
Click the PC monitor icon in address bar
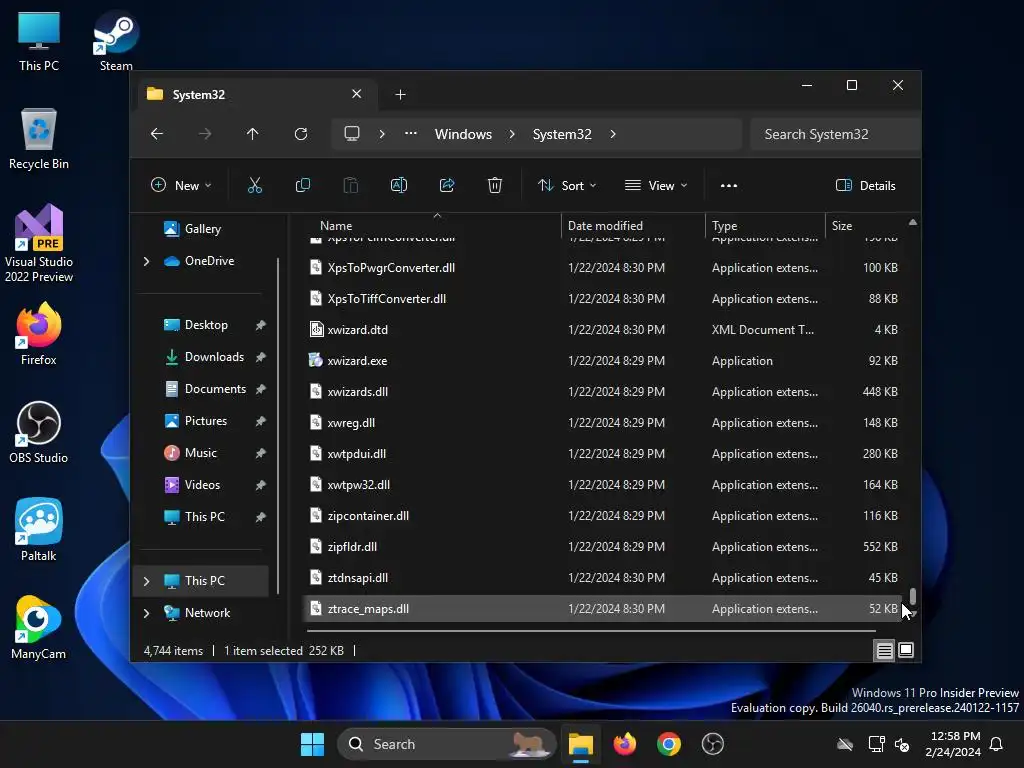point(352,134)
